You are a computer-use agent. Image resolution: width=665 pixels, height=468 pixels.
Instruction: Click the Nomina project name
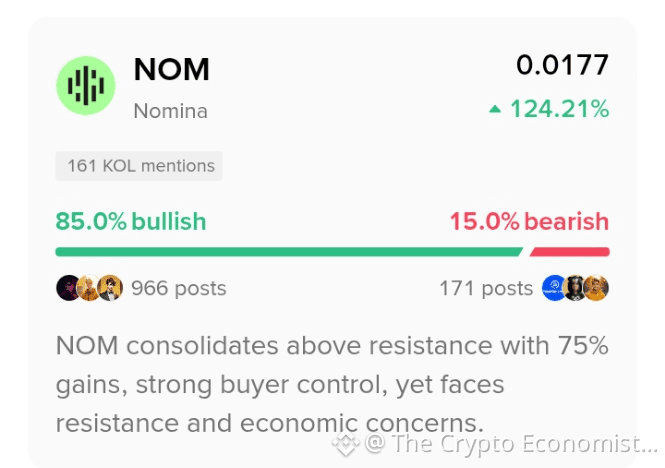coord(170,110)
